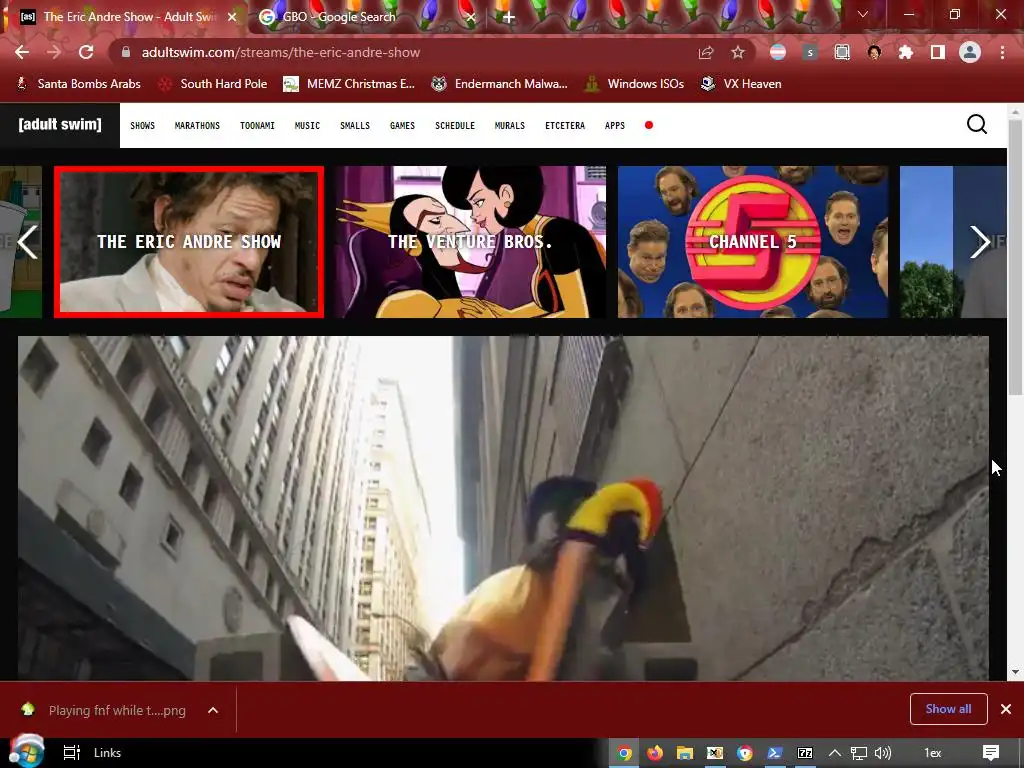Select The Venture Bros. stream thumbnail
This screenshot has height=768, width=1024.
[x=471, y=242]
